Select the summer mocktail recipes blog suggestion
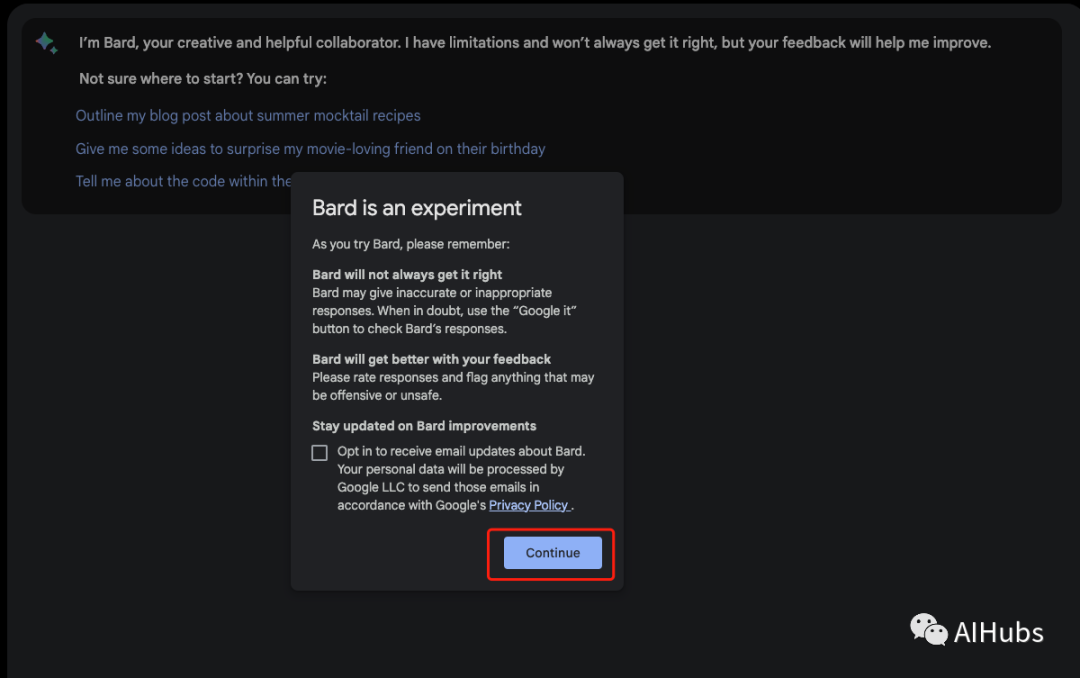 (x=248, y=116)
